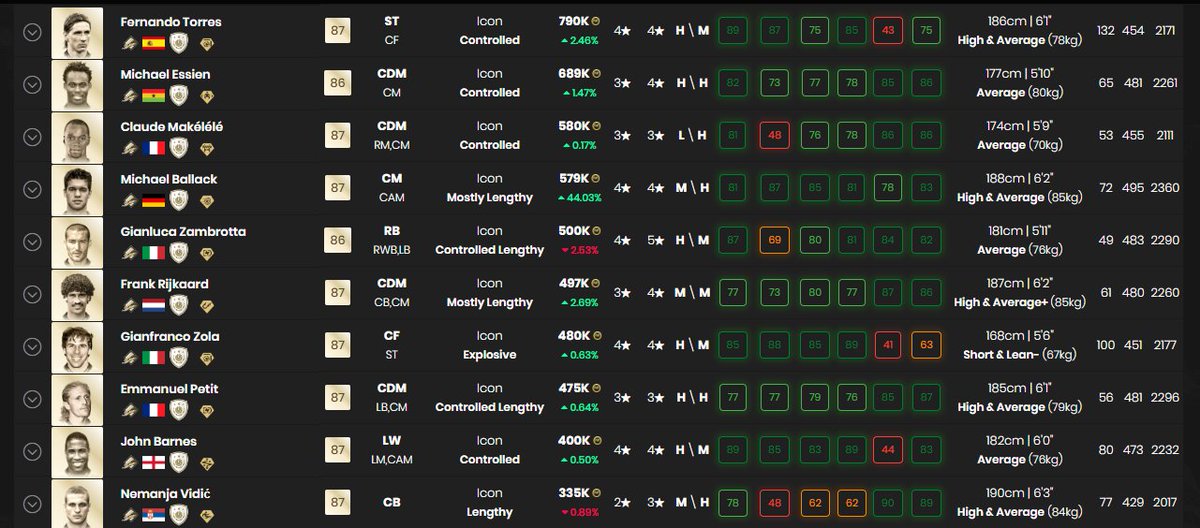This screenshot has width=1200, height=528.
Task: Click the gold gem icon under Gianfranco Zola
Action: [208, 358]
